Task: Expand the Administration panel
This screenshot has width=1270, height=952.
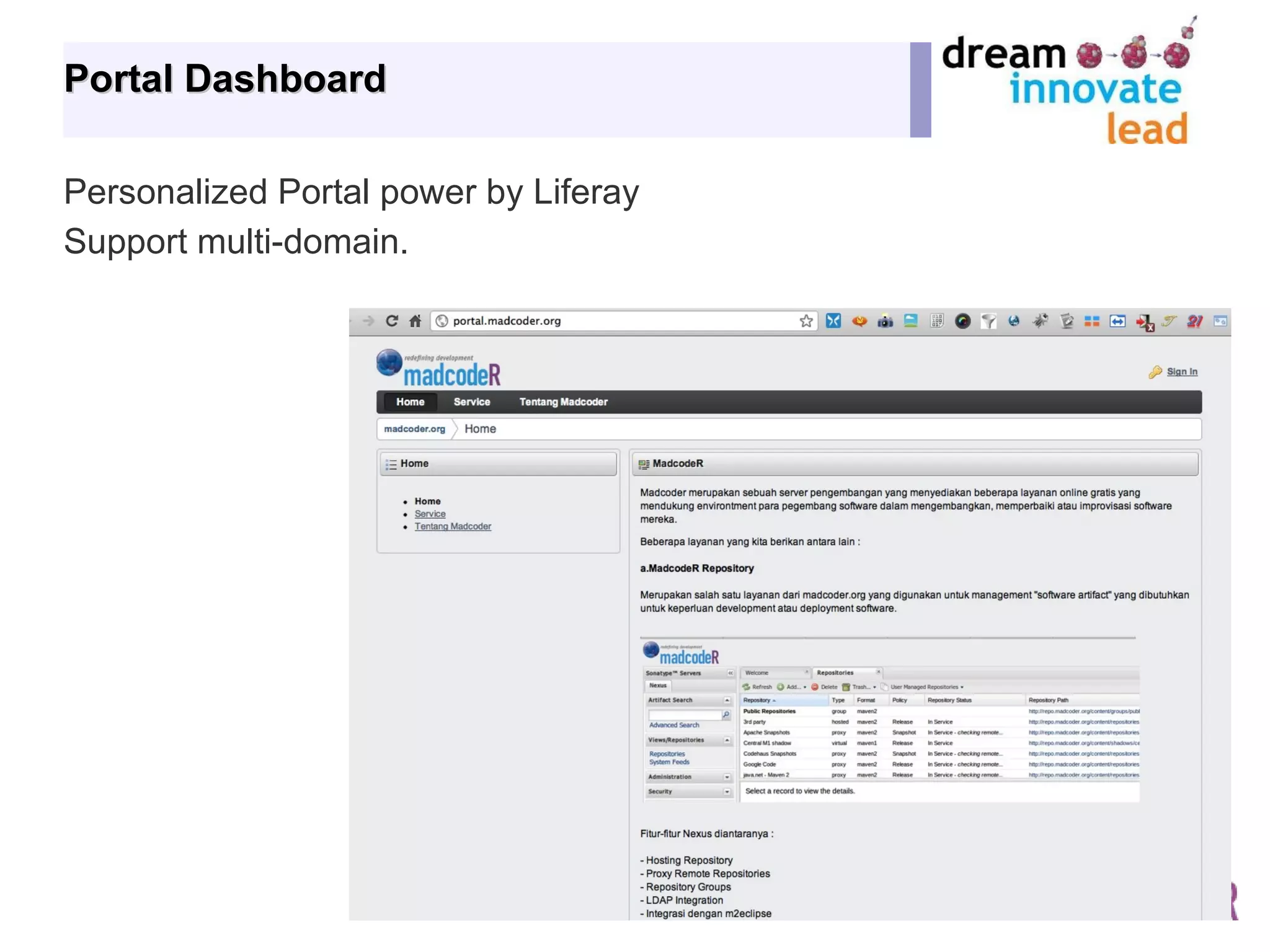Action: coord(727,777)
